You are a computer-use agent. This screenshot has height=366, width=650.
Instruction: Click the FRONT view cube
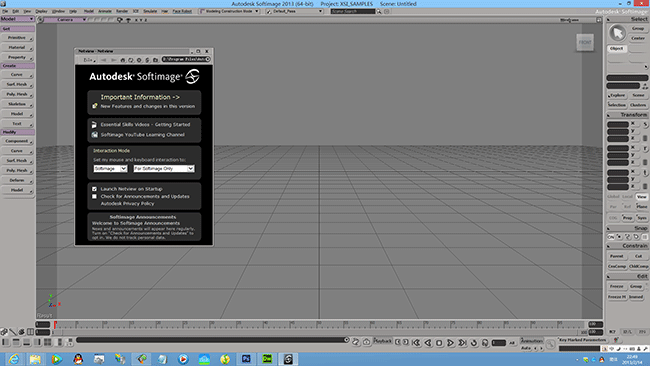tap(585, 42)
